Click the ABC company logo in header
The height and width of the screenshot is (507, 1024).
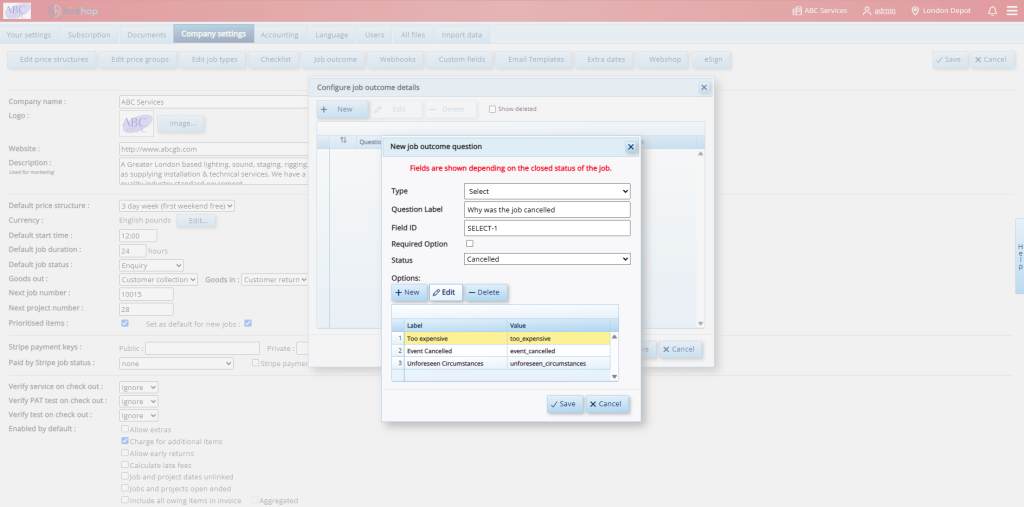tap(18, 10)
